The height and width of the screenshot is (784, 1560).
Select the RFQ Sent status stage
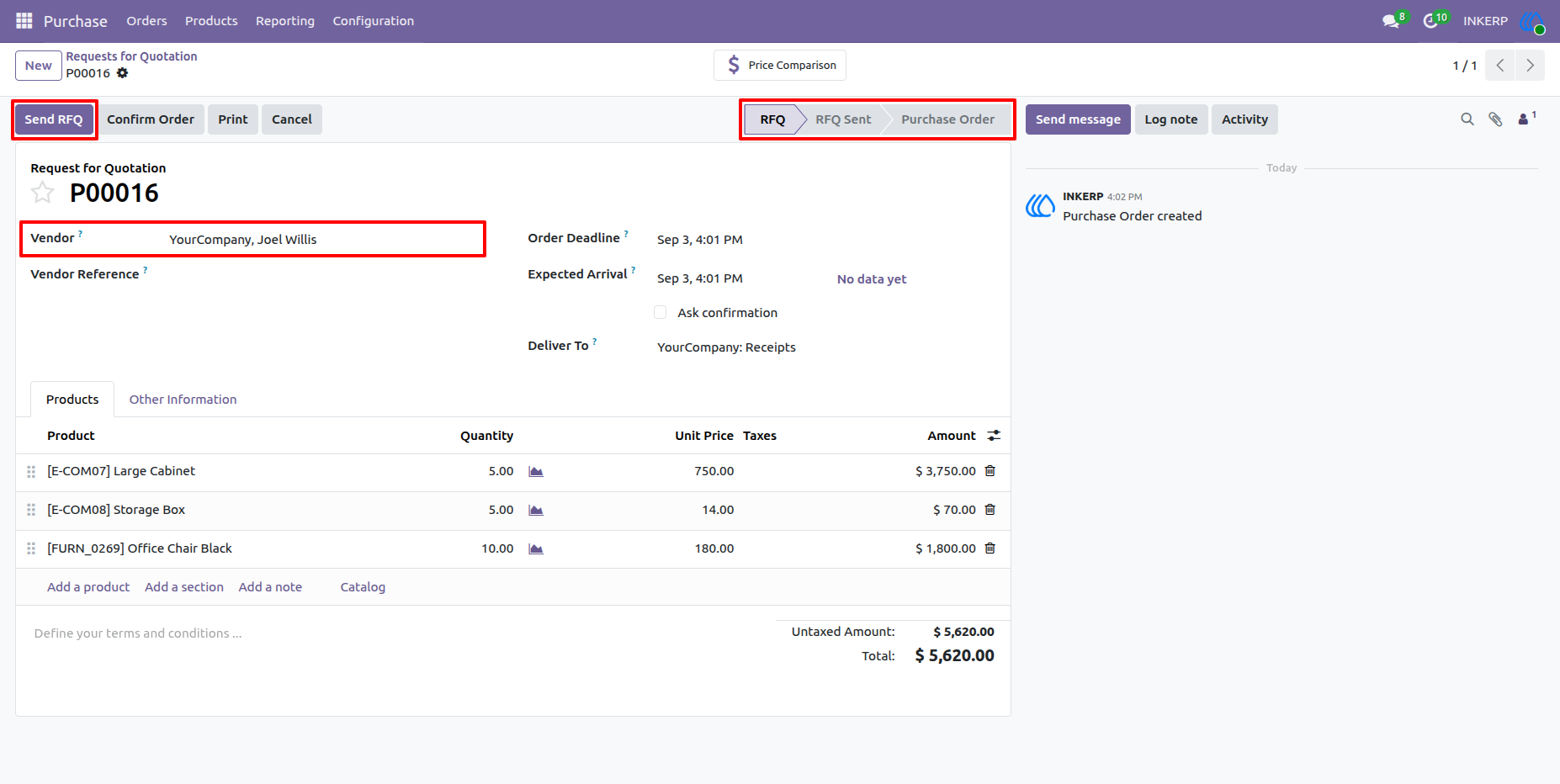[843, 119]
